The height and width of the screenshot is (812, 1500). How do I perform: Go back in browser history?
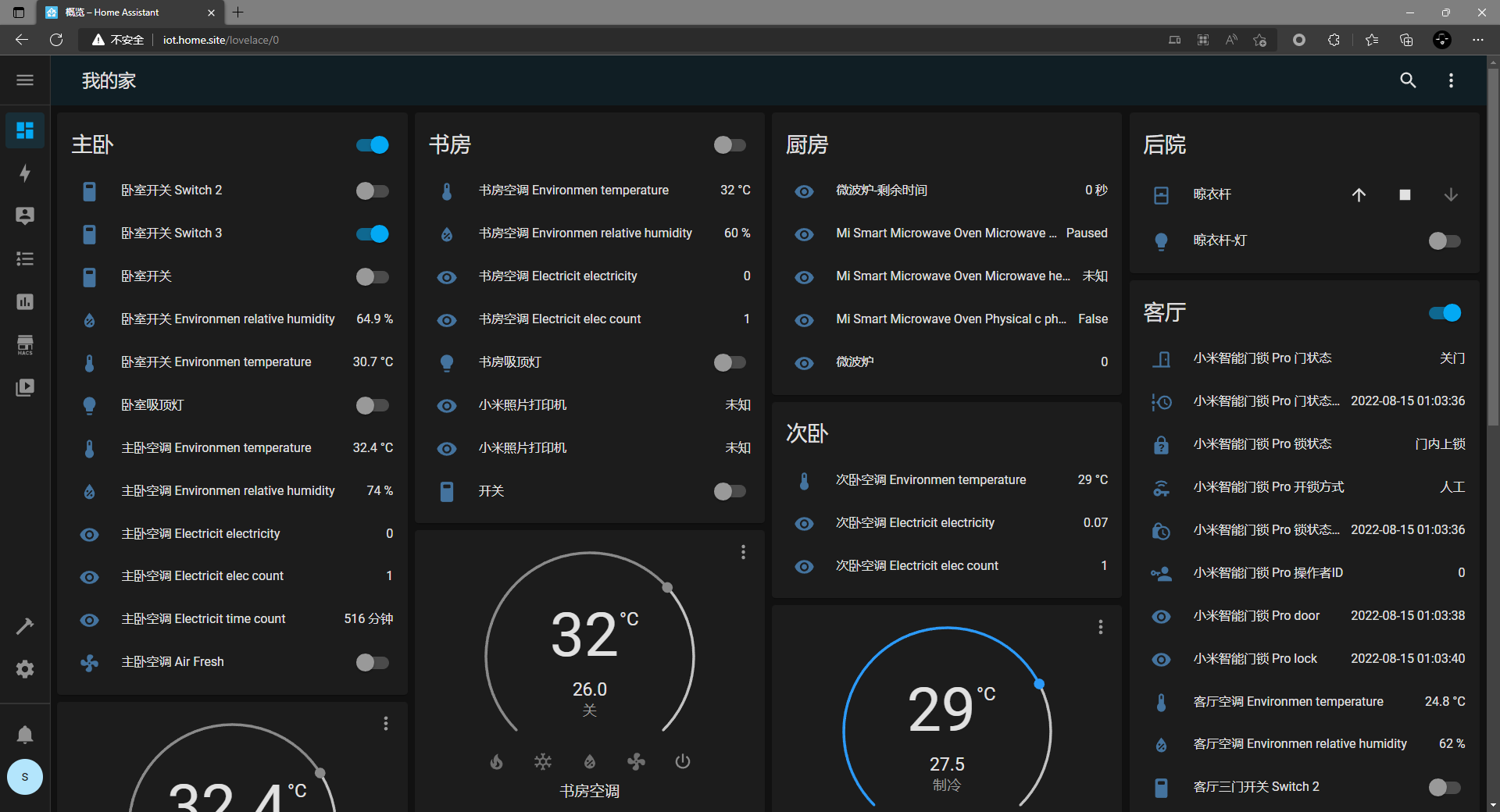pyautogui.click(x=22, y=40)
